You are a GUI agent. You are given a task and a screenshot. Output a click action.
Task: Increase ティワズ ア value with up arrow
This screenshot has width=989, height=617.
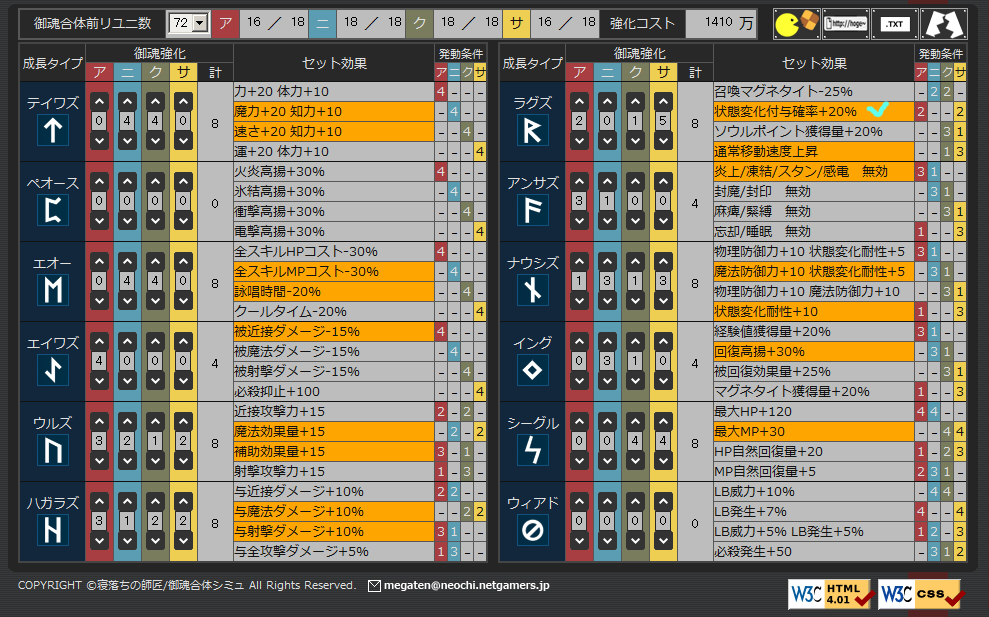(x=99, y=101)
